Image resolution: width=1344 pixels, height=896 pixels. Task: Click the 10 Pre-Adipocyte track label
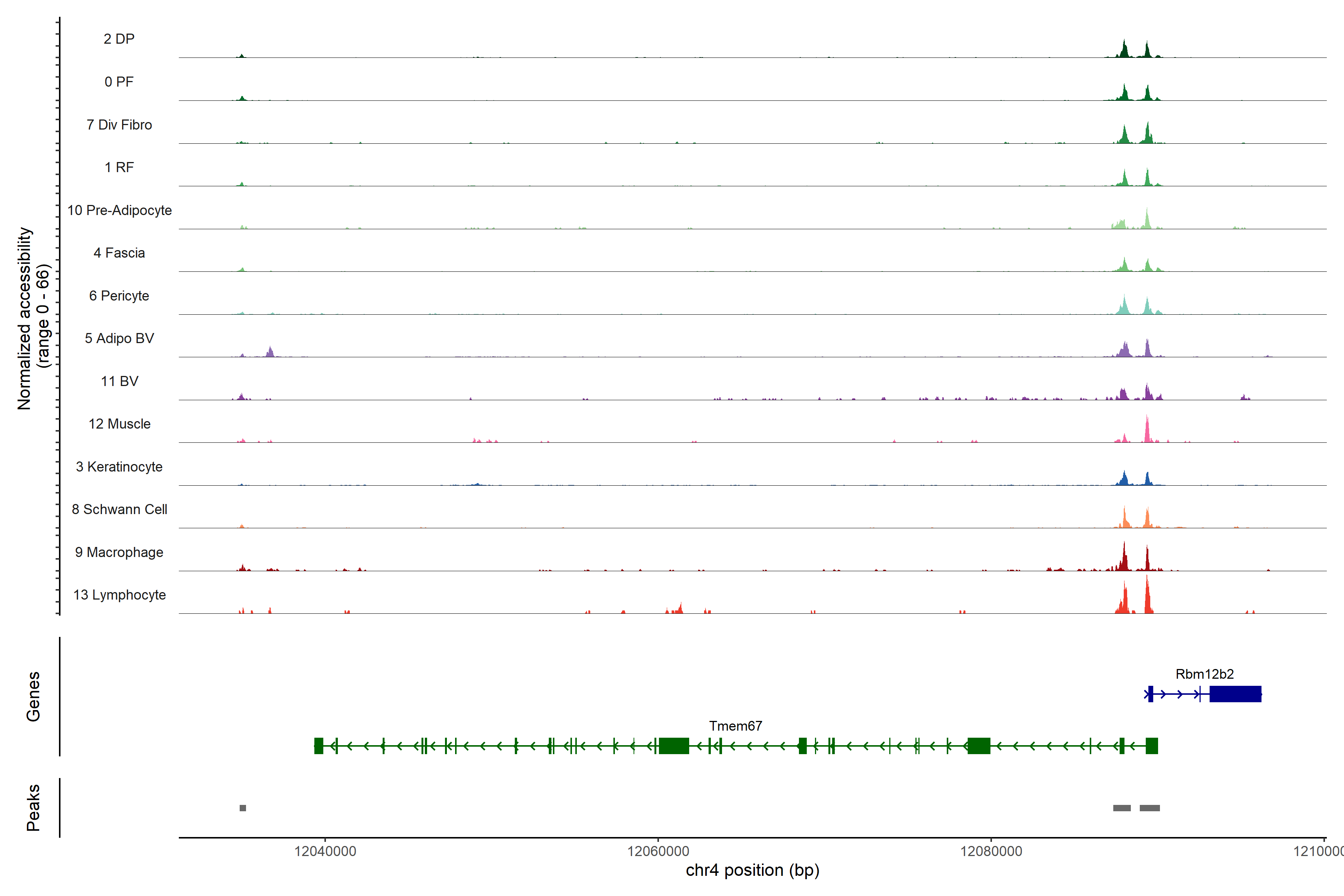point(119,210)
